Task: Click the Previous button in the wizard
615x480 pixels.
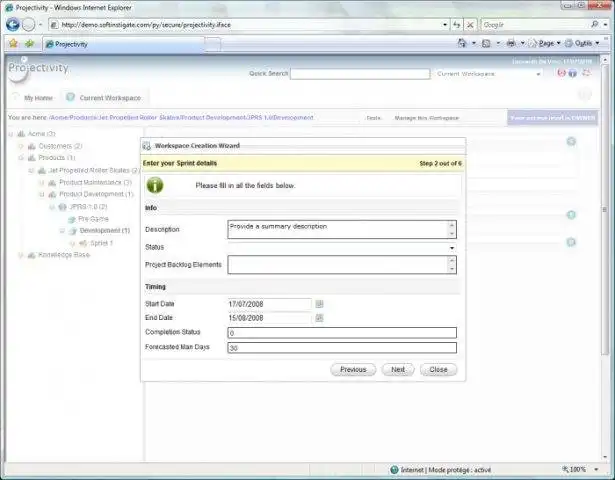Action: [353, 369]
